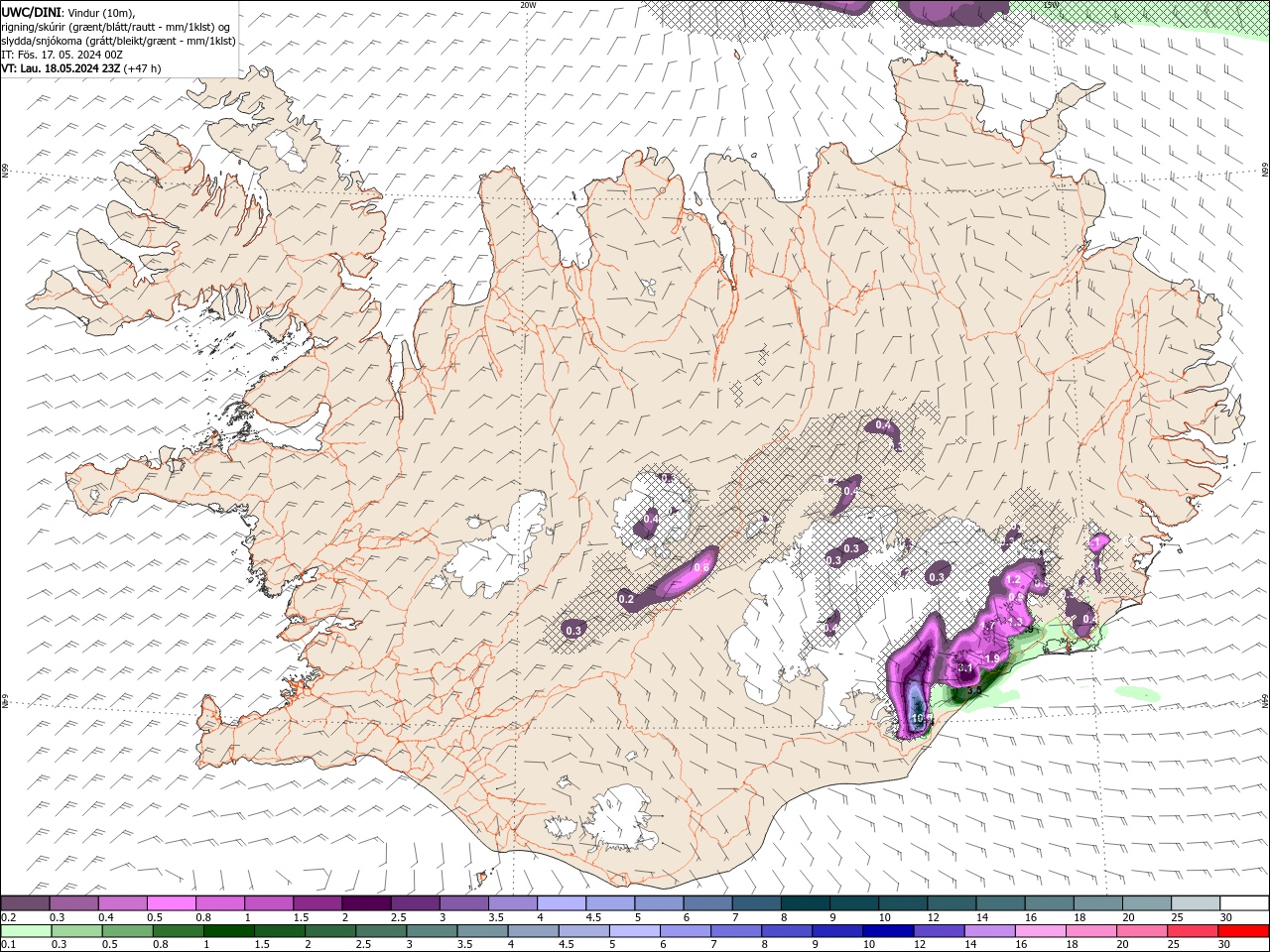Select the 30 white swatch in upper row
Image resolution: width=1270 pixels, height=952 pixels.
pos(1243,903)
